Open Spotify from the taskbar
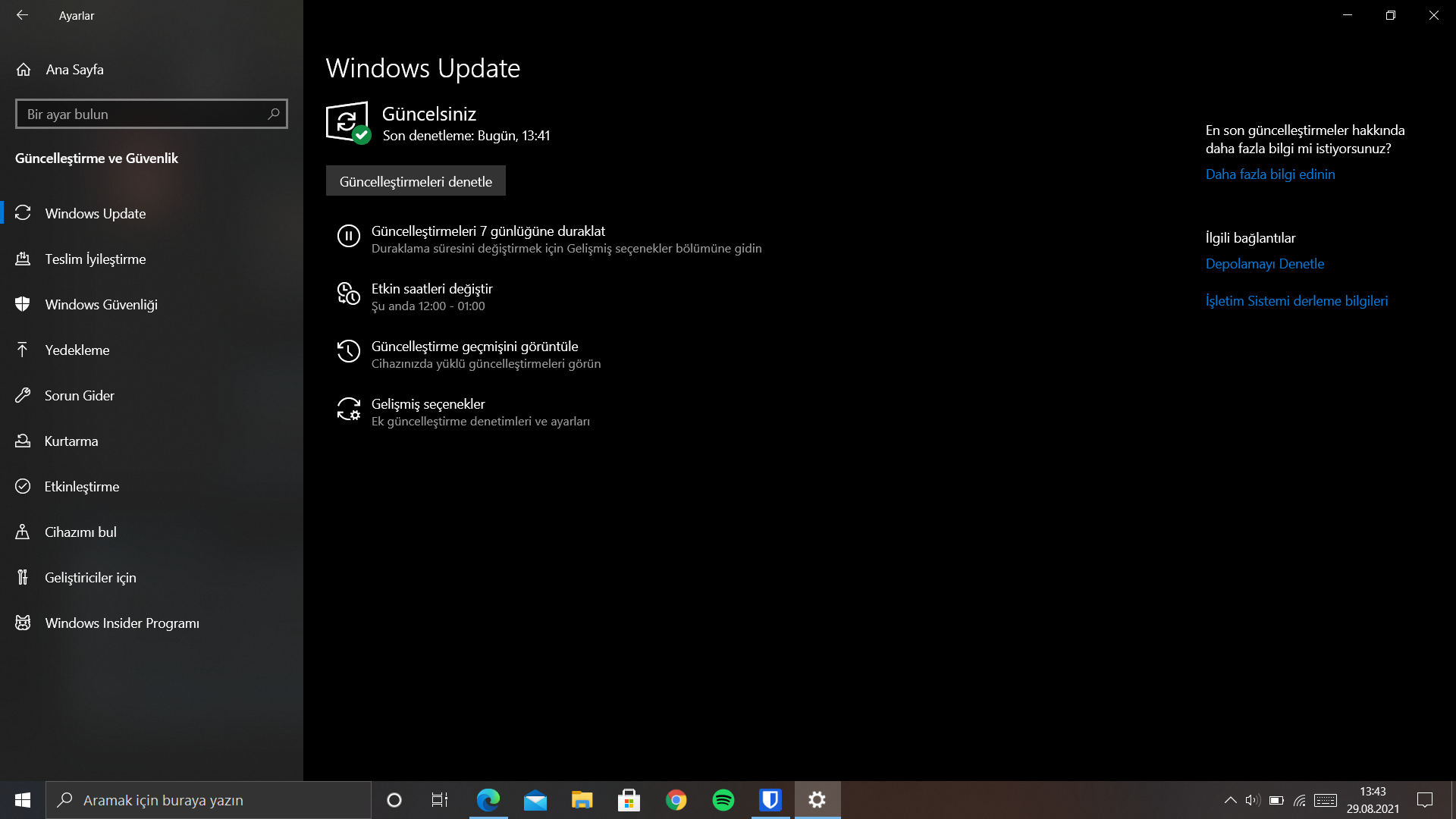Screen dimensions: 1456x819 click(723, 800)
